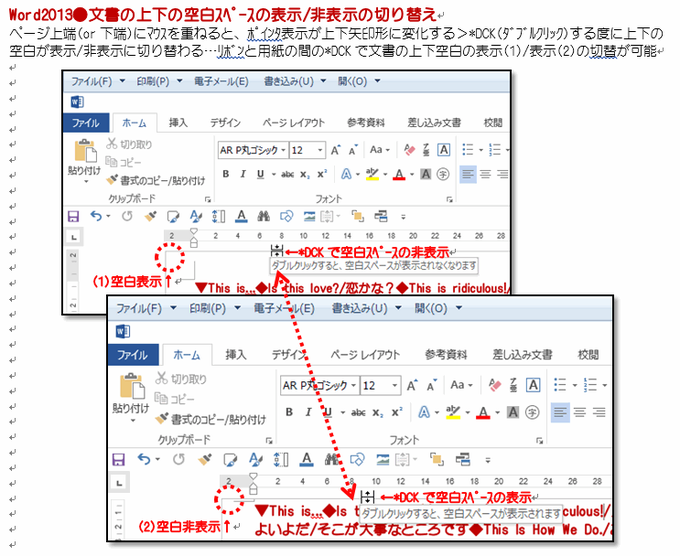
Task: Click underlined A icon in window (2) quick toolbar
Action: pos(306,459)
